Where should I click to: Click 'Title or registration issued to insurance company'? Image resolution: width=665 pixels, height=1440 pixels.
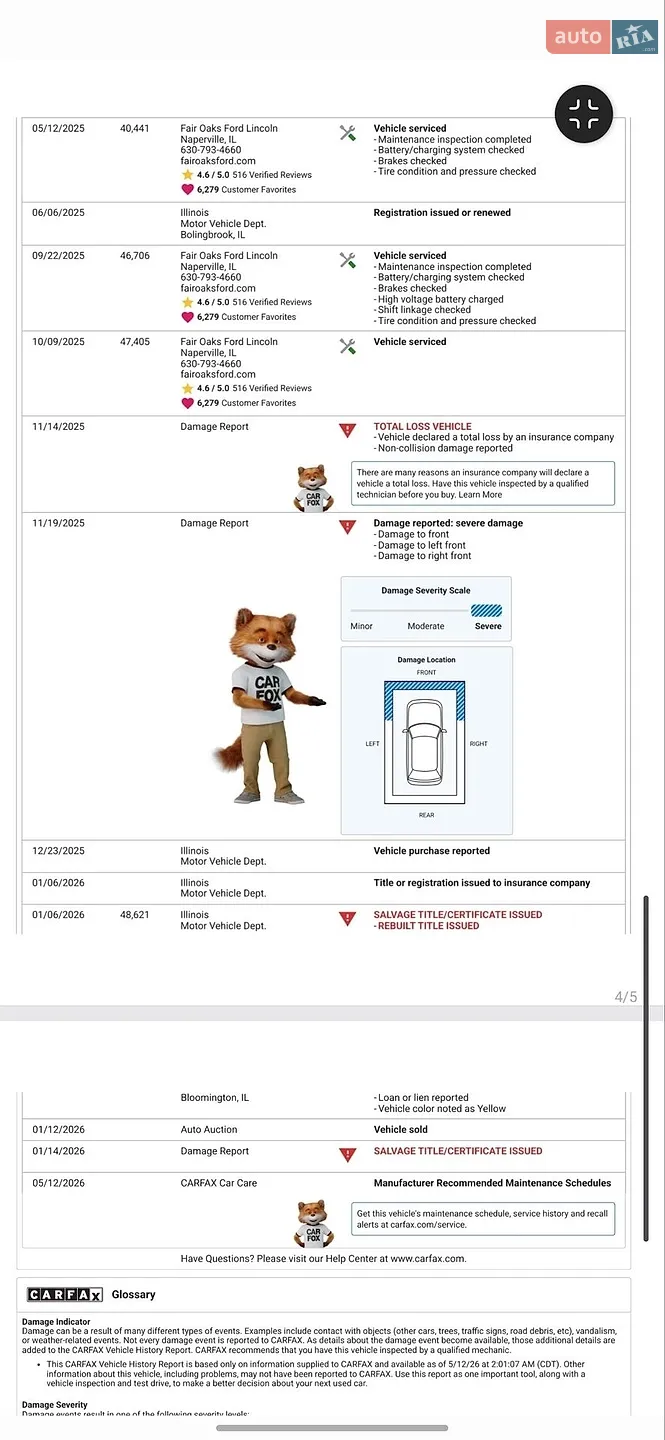coord(482,883)
